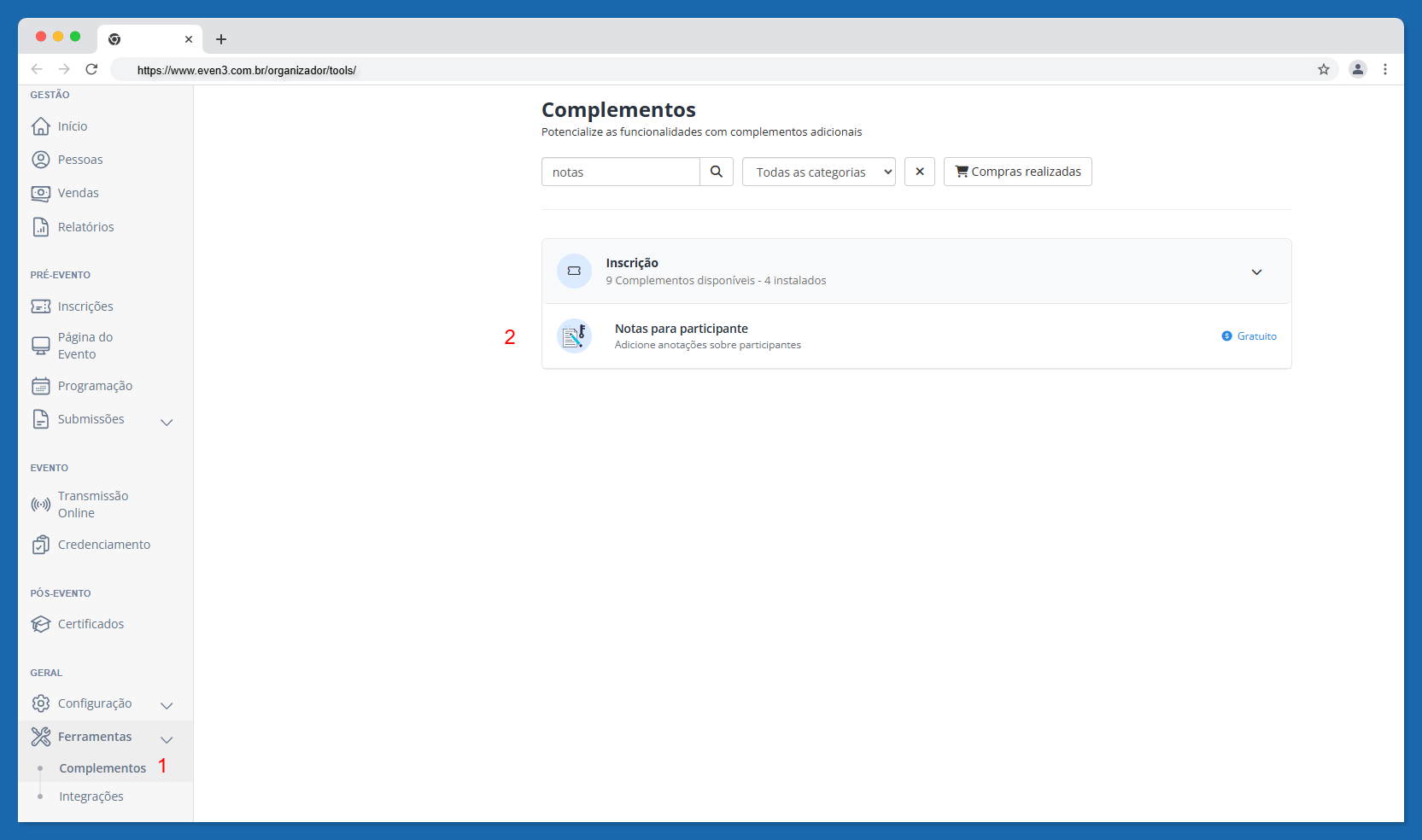Click the Transmissão Online broadcast icon

click(40, 505)
